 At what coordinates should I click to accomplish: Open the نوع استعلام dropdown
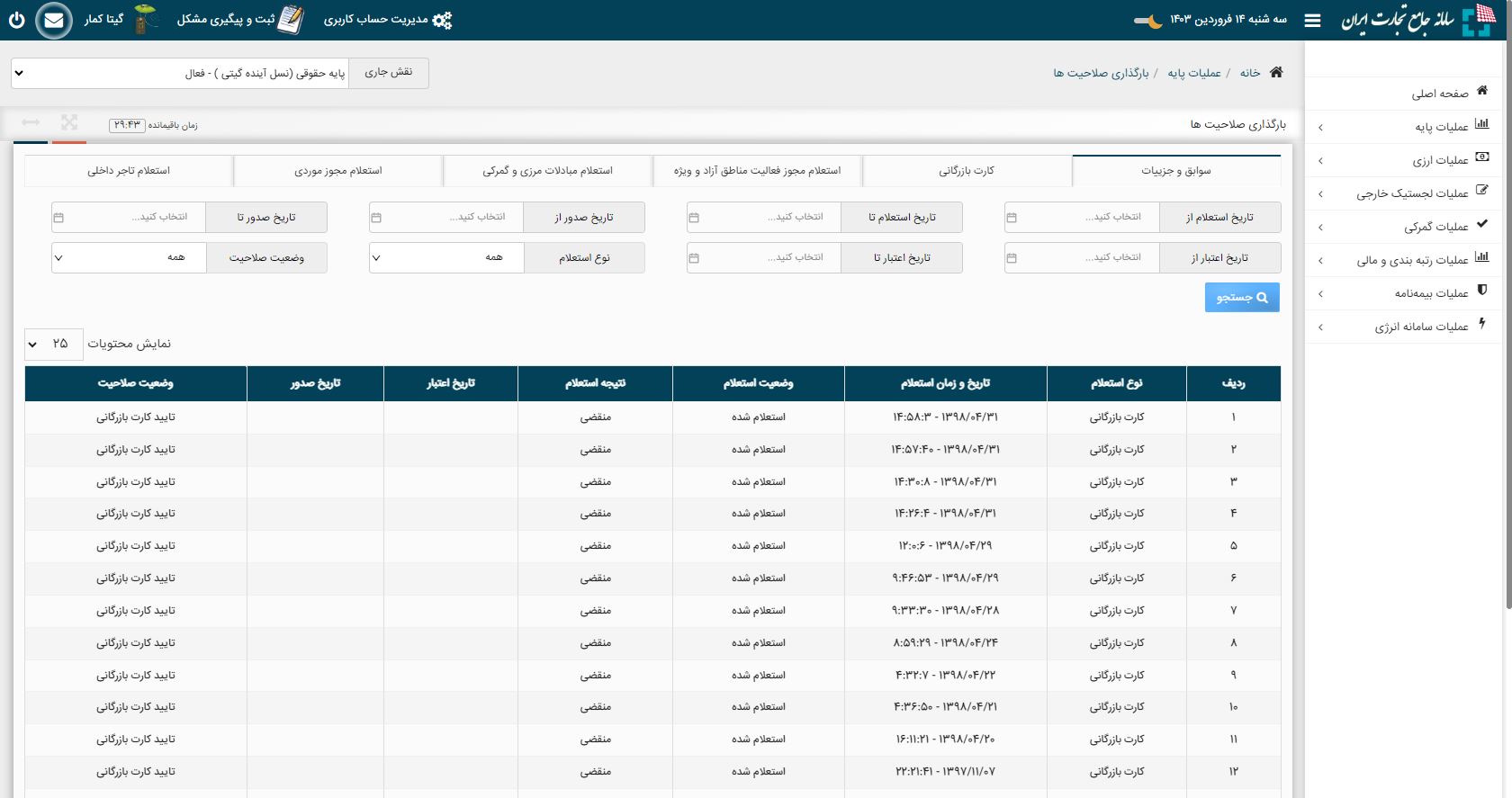[x=446, y=257]
